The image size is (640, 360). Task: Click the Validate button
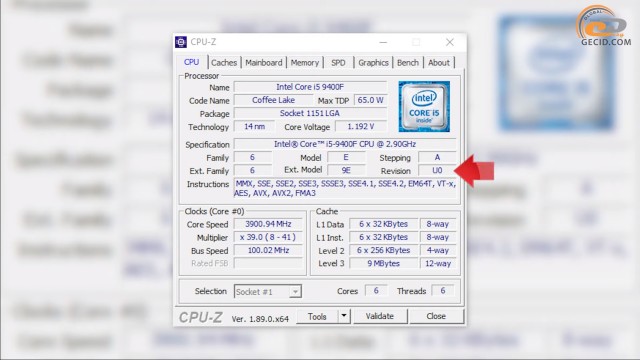point(380,316)
